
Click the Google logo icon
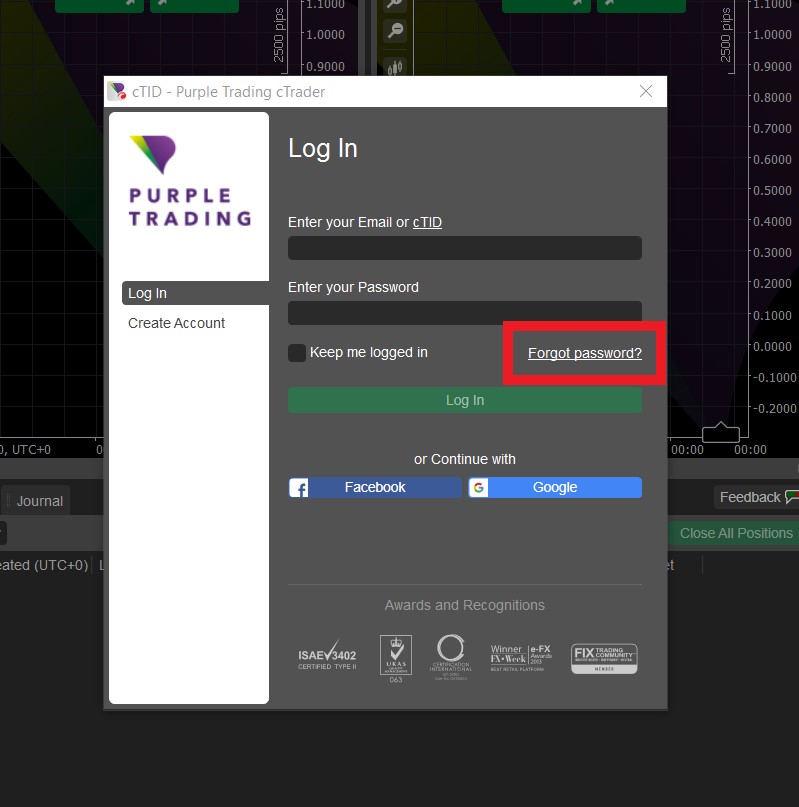[x=478, y=487]
